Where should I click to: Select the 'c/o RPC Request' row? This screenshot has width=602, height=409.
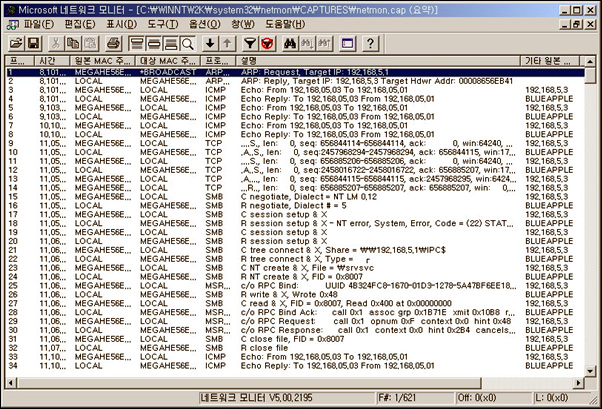click(295, 321)
